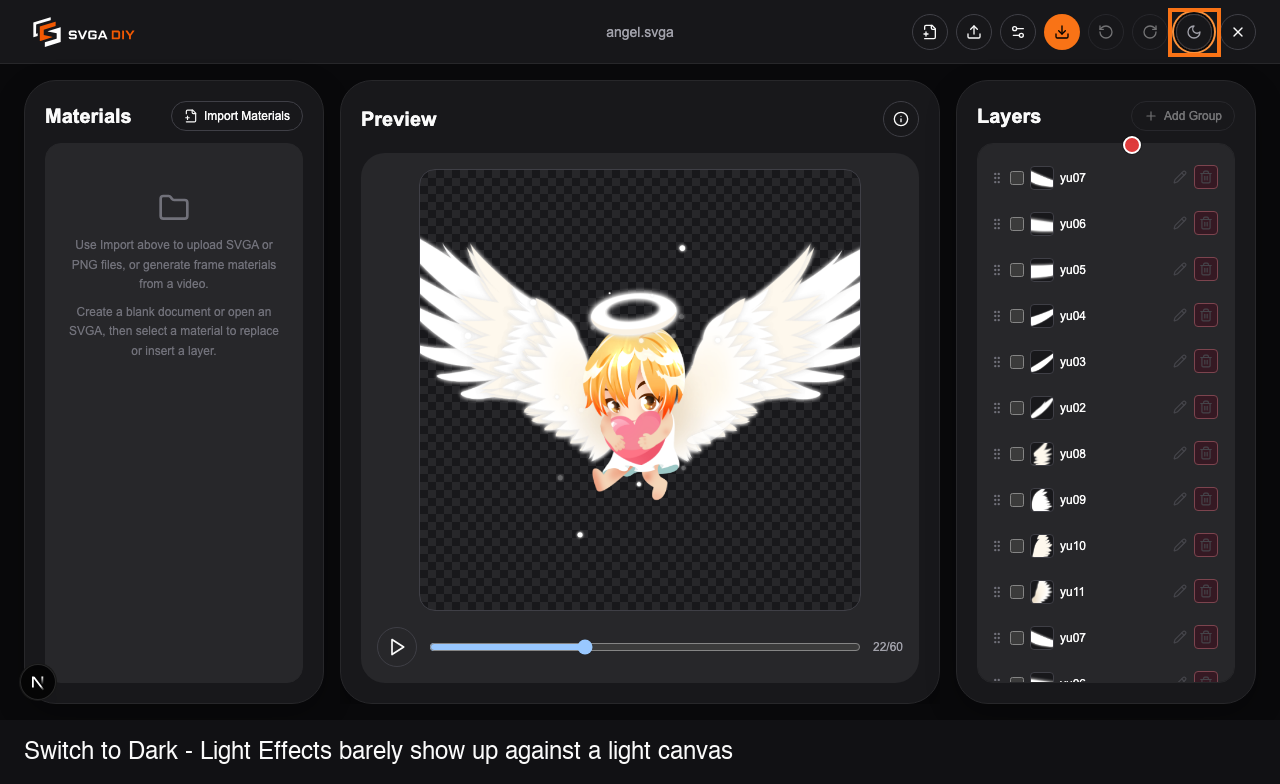Select the yu11 layer thumbnail
This screenshot has width=1280, height=784.
point(1042,592)
